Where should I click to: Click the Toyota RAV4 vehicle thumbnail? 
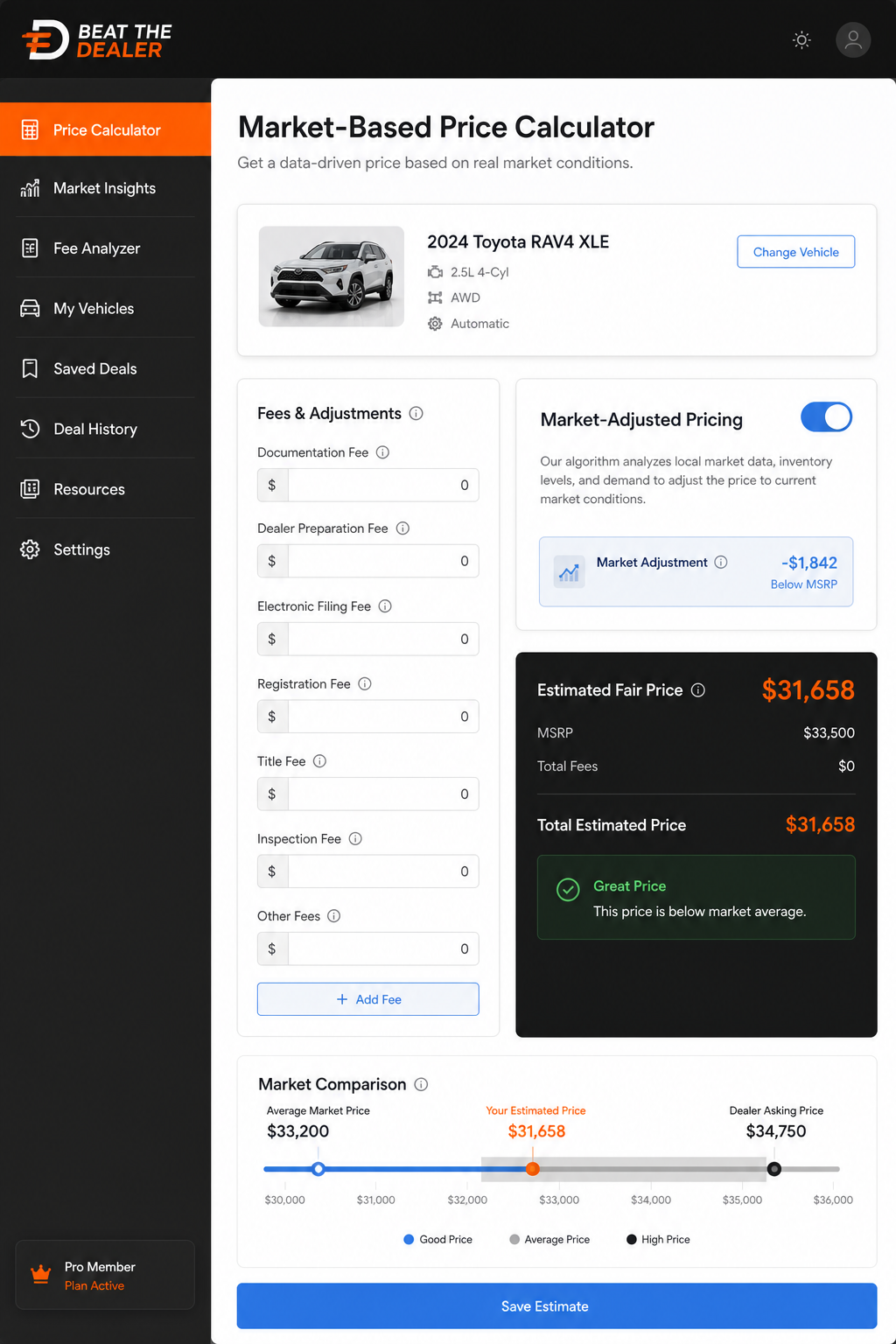tap(332, 276)
